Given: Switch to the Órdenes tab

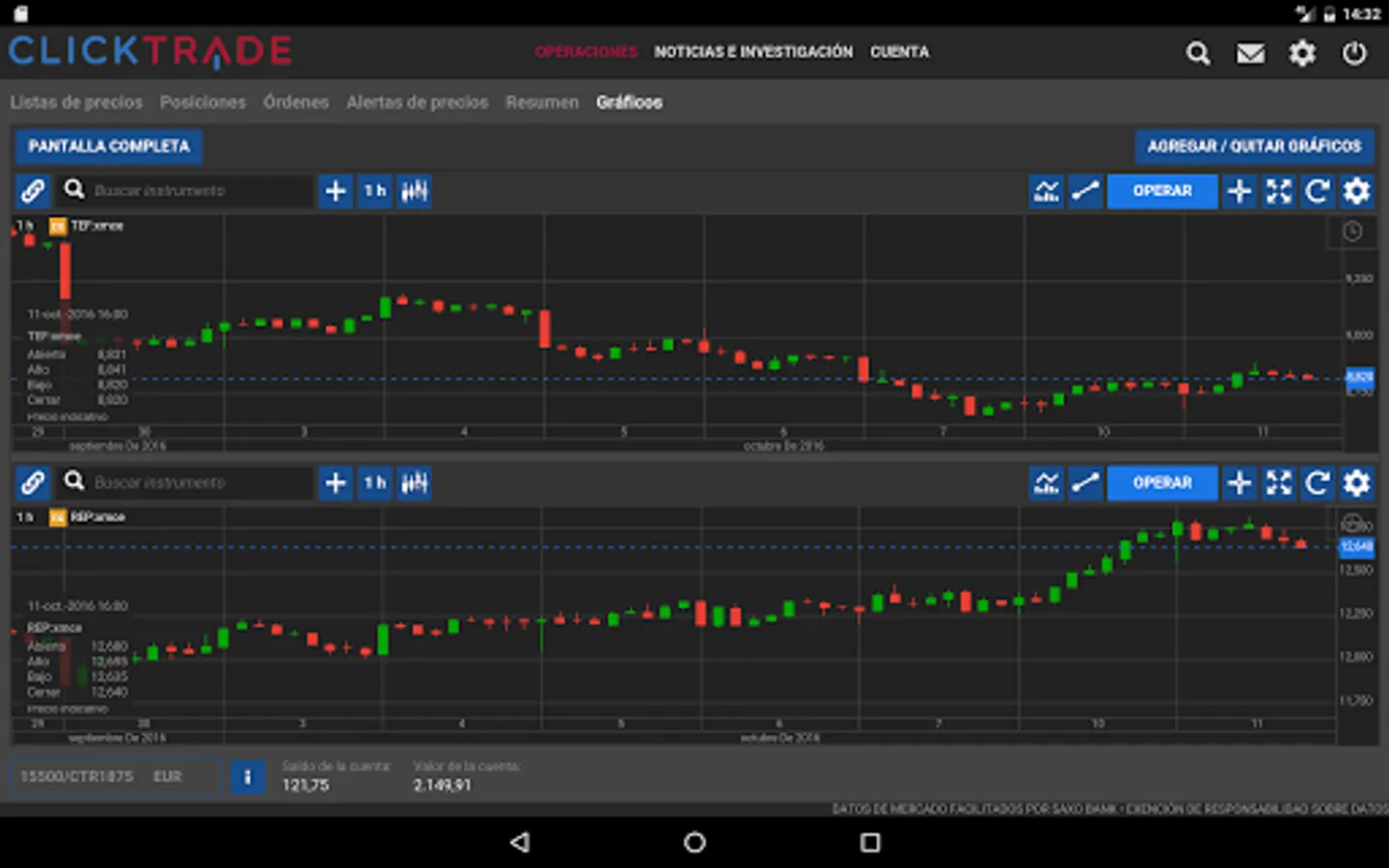Looking at the screenshot, I should click(296, 102).
